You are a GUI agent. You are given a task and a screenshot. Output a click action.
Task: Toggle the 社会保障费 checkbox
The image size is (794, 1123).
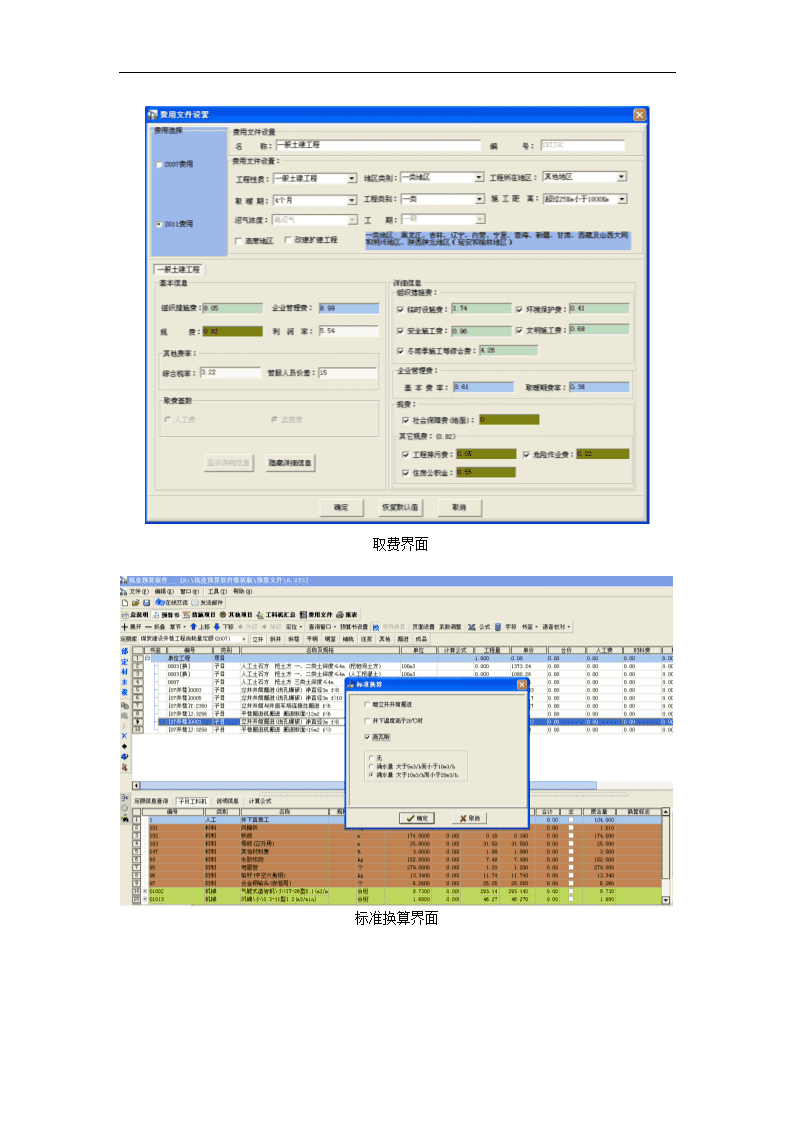coord(406,420)
